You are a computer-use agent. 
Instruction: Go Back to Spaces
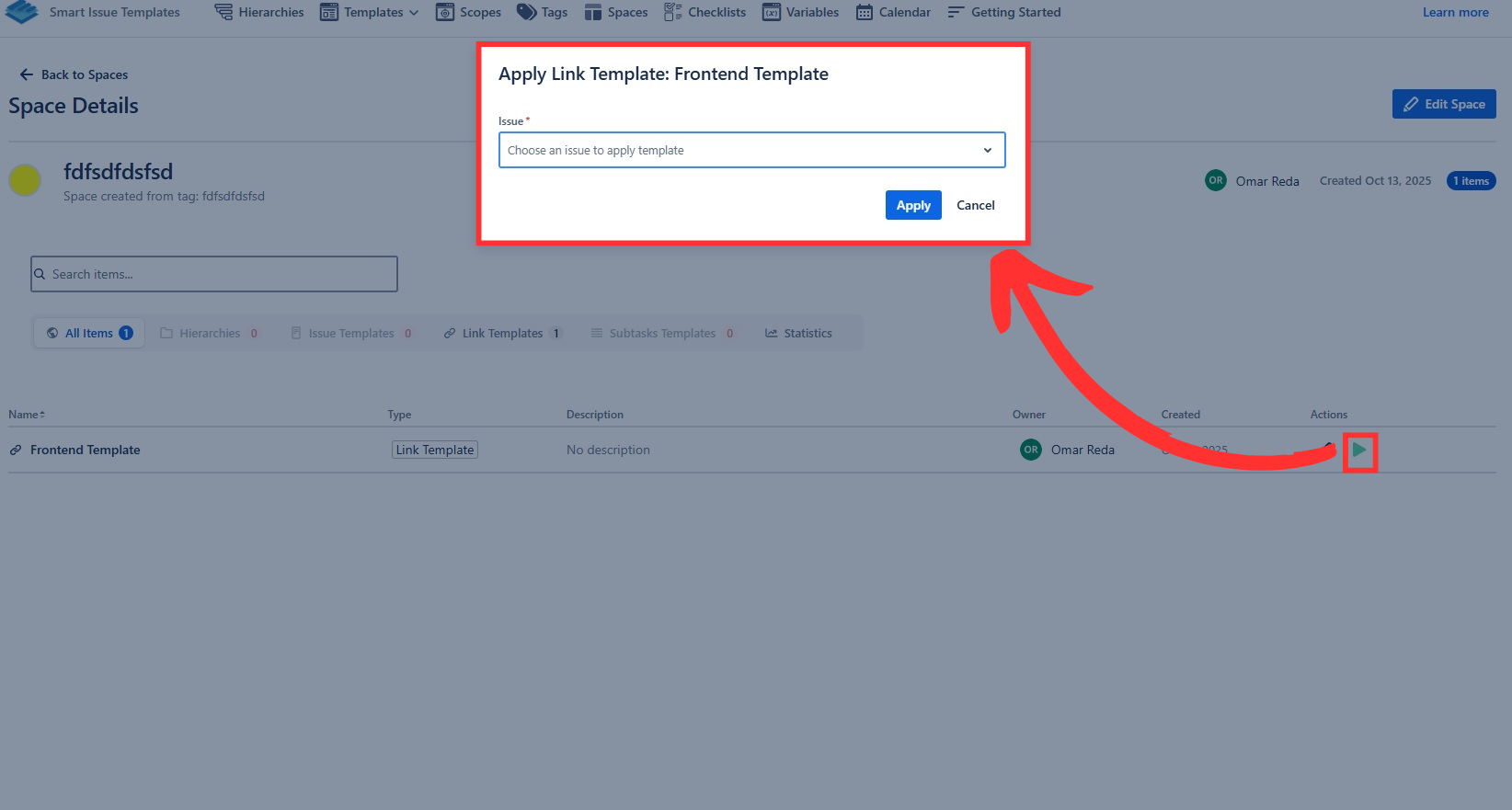tap(74, 74)
